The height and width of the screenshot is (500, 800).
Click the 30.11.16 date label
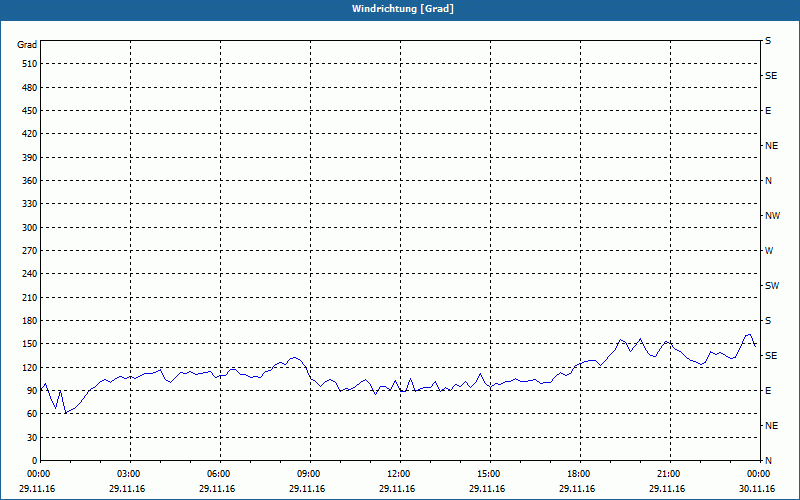[757, 488]
